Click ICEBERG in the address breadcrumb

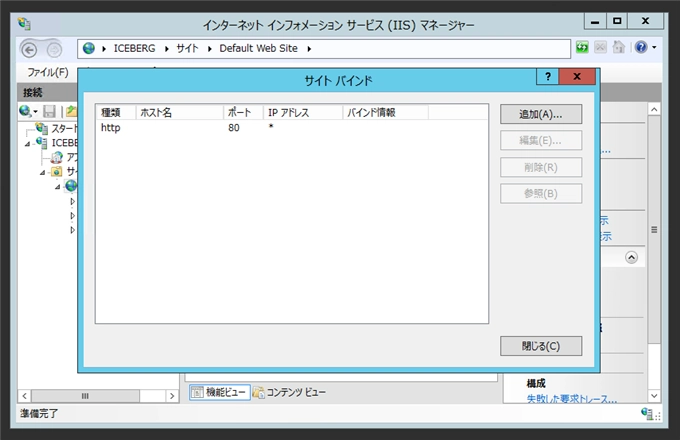click(x=134, y=49)
